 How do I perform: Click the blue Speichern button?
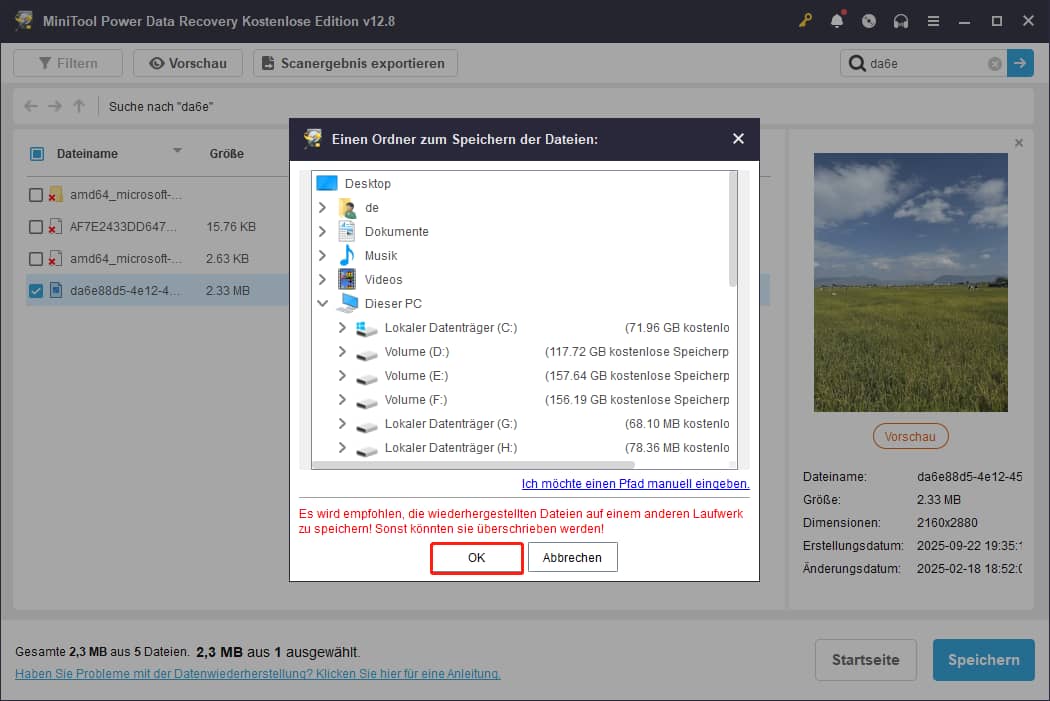(983, 659)
